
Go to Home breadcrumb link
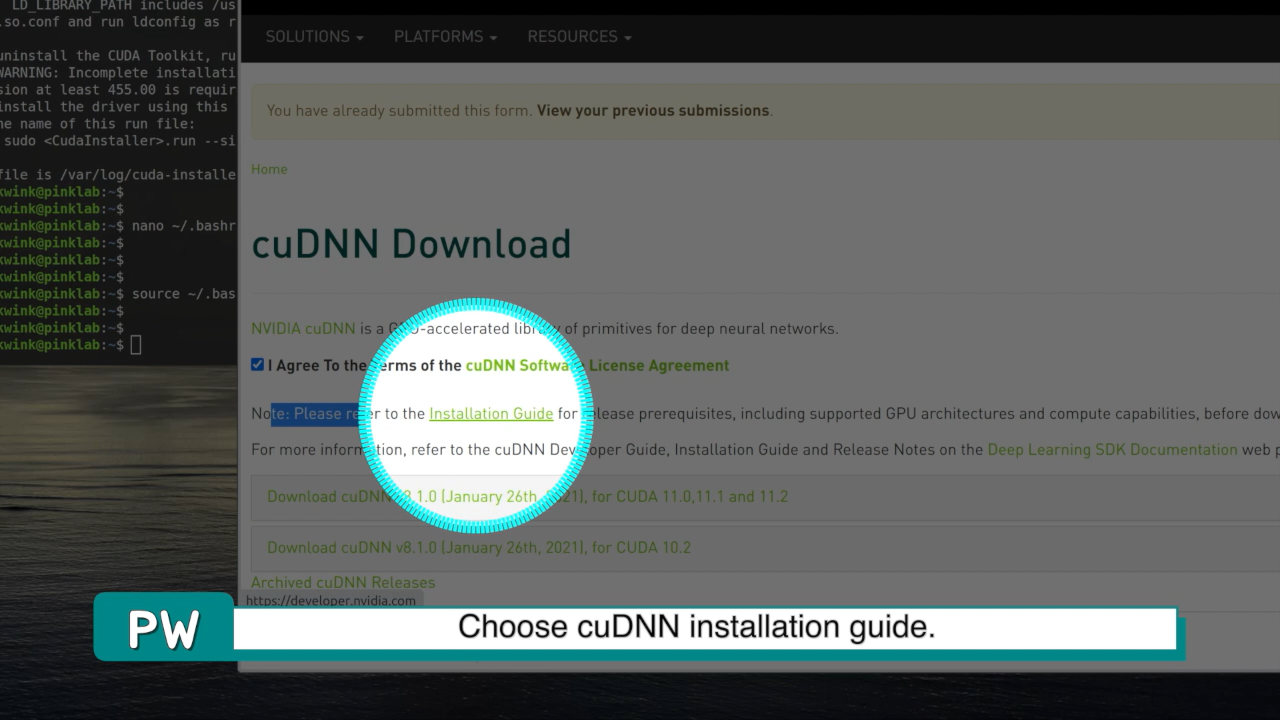pyautogui.click(x=269, y=169)
